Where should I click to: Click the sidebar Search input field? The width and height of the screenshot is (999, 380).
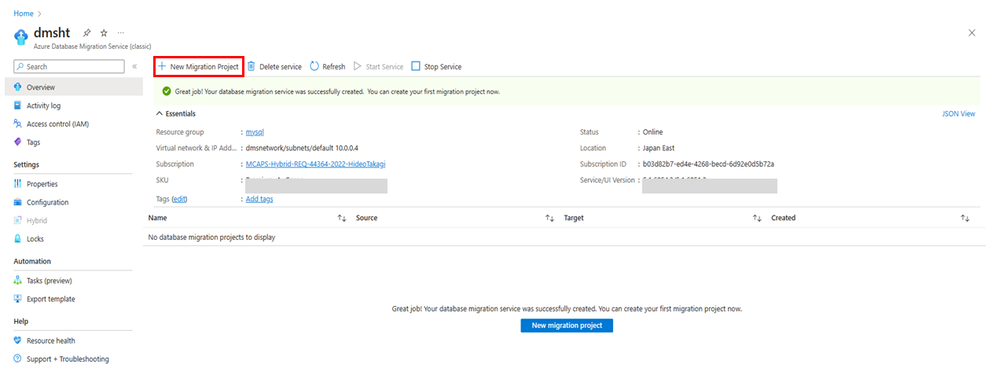[69, 66]
